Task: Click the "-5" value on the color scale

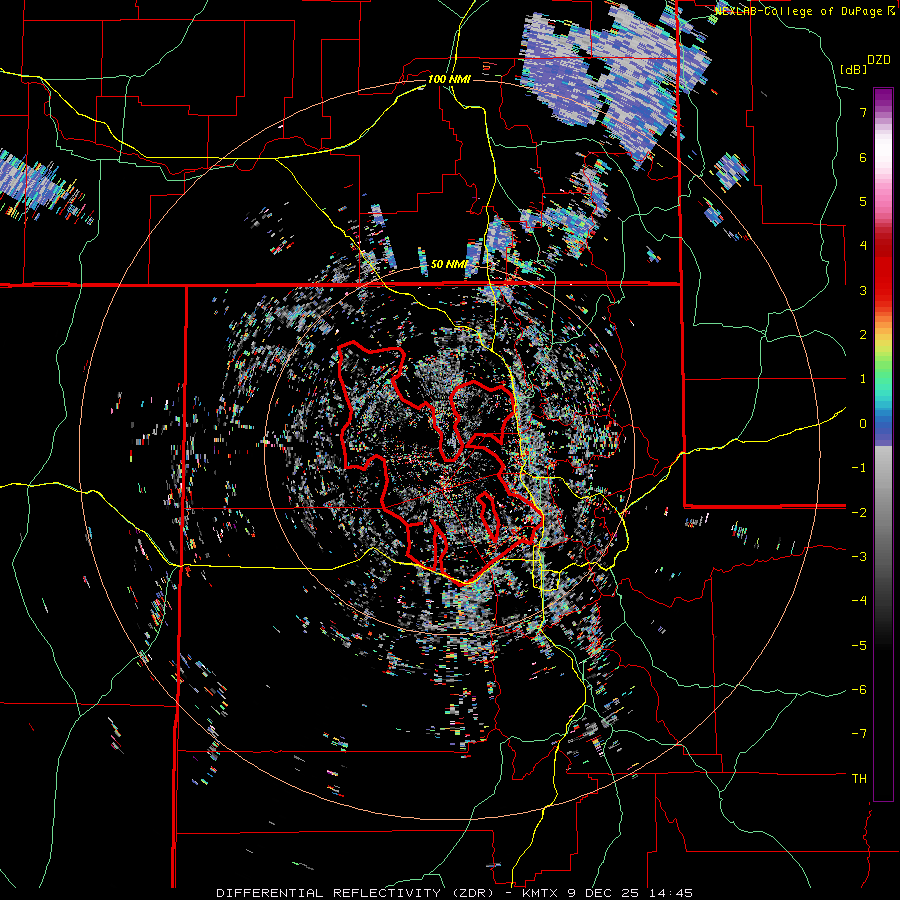Action: pyautogui.click(x=859, y=645)
